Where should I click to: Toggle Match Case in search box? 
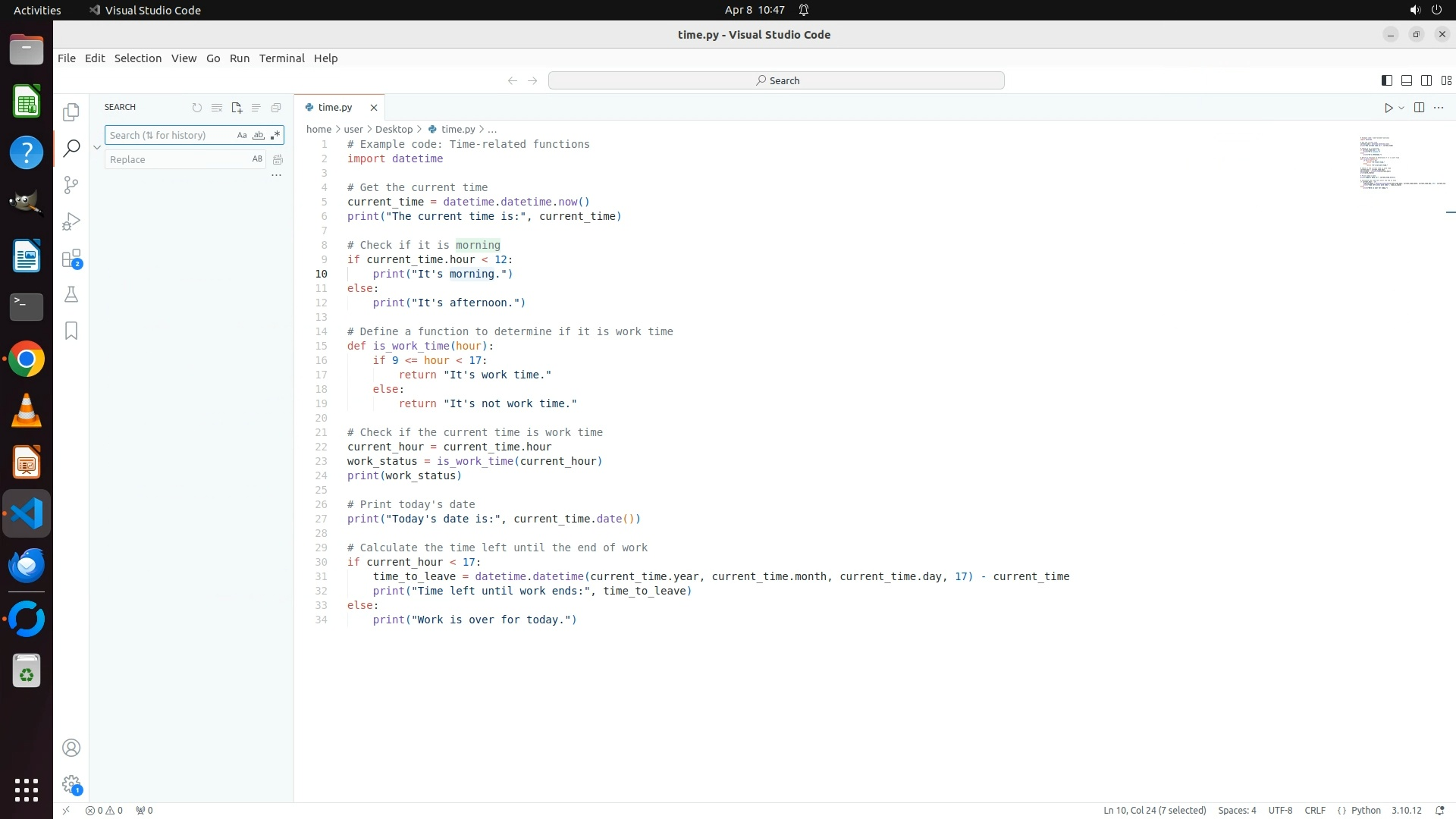click(x=242, y=135)
